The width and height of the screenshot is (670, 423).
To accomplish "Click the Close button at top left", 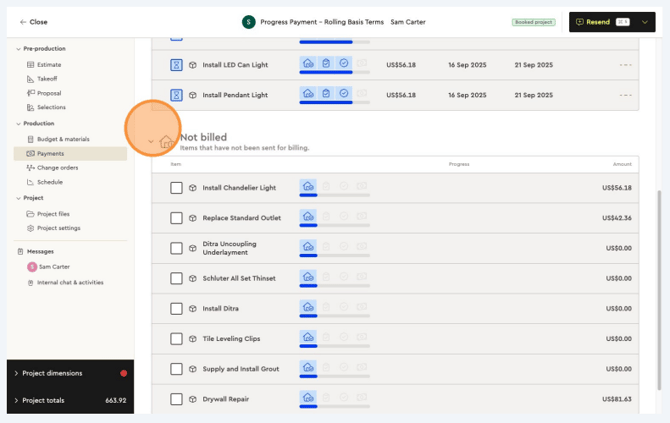I will 33,22.
